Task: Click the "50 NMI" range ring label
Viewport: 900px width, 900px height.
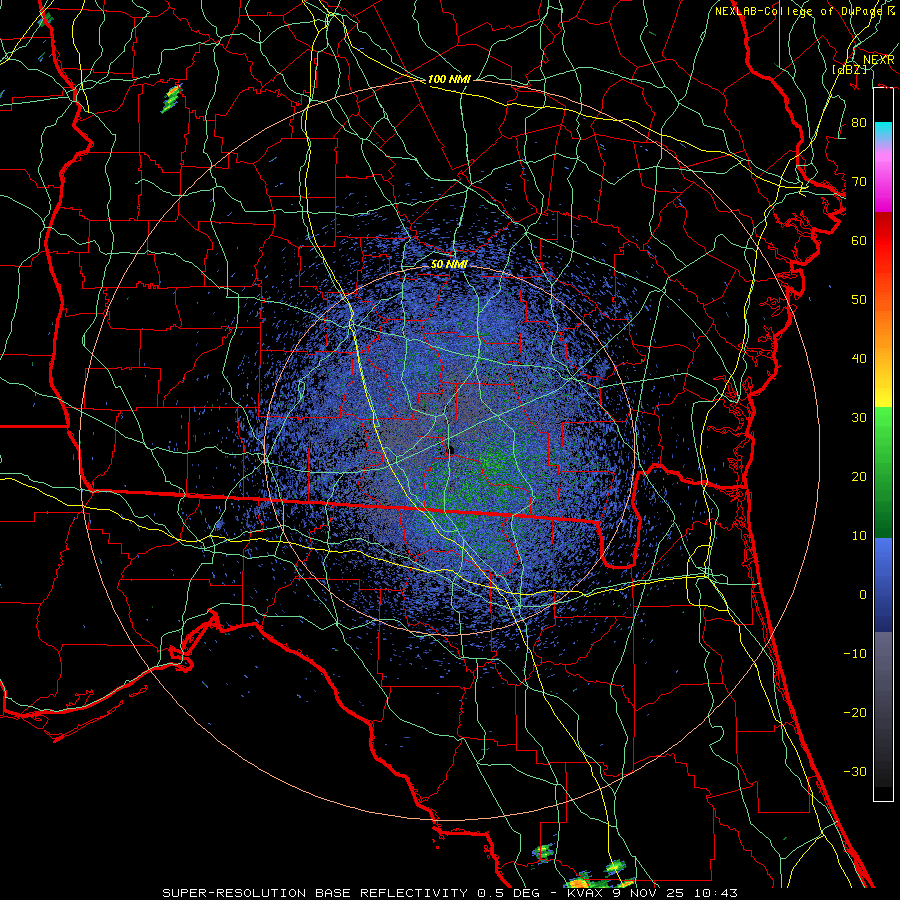Action: click(449, 264)
